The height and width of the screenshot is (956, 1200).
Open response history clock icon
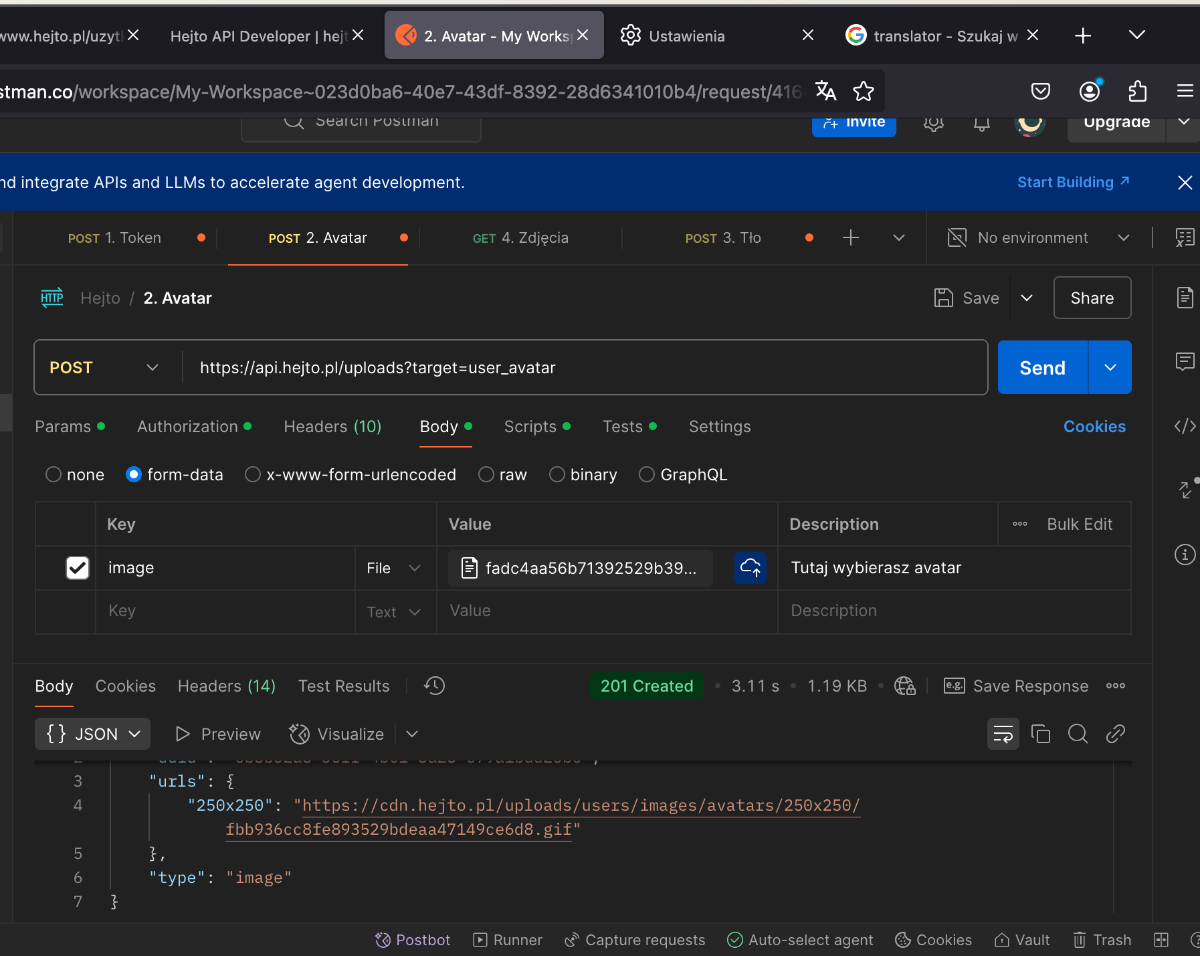coord(434,686)
